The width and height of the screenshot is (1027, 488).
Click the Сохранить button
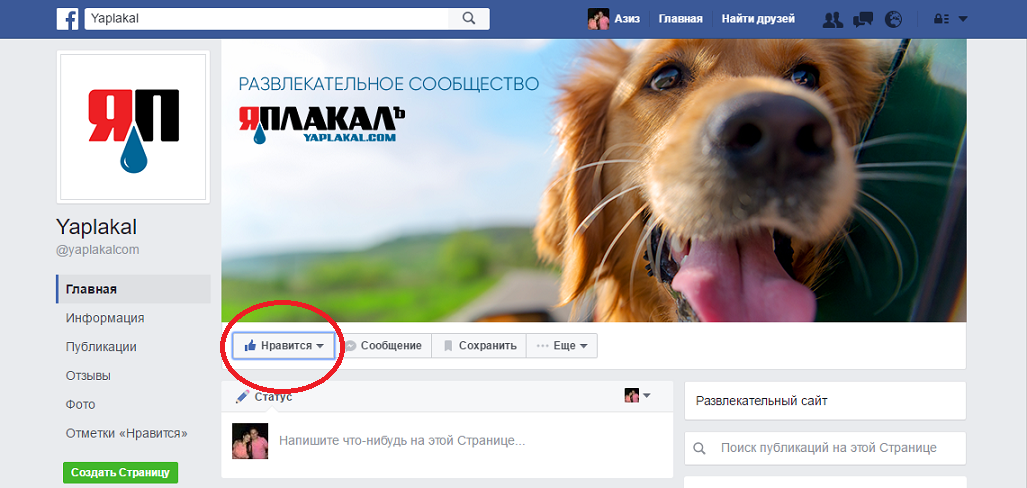coord(479,346)
